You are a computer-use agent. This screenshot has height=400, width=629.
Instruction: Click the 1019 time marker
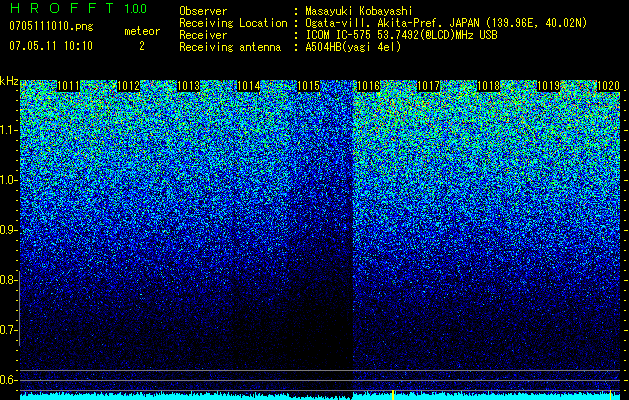548,86
